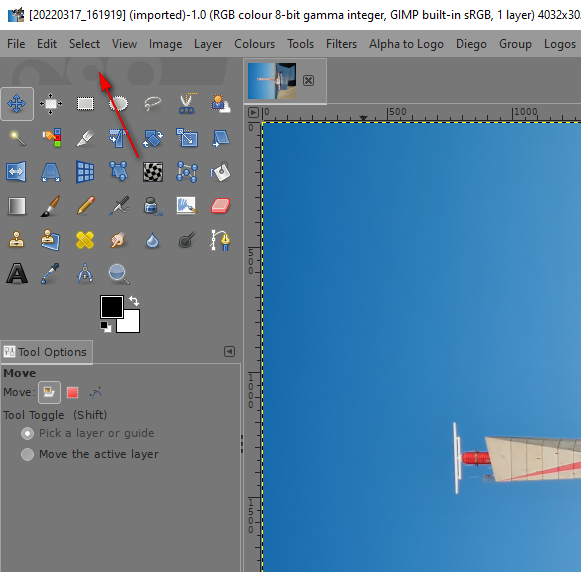Enable Pick a layer or guide option
This screenshot has width=581, height=572.
(x=27, y=433)
